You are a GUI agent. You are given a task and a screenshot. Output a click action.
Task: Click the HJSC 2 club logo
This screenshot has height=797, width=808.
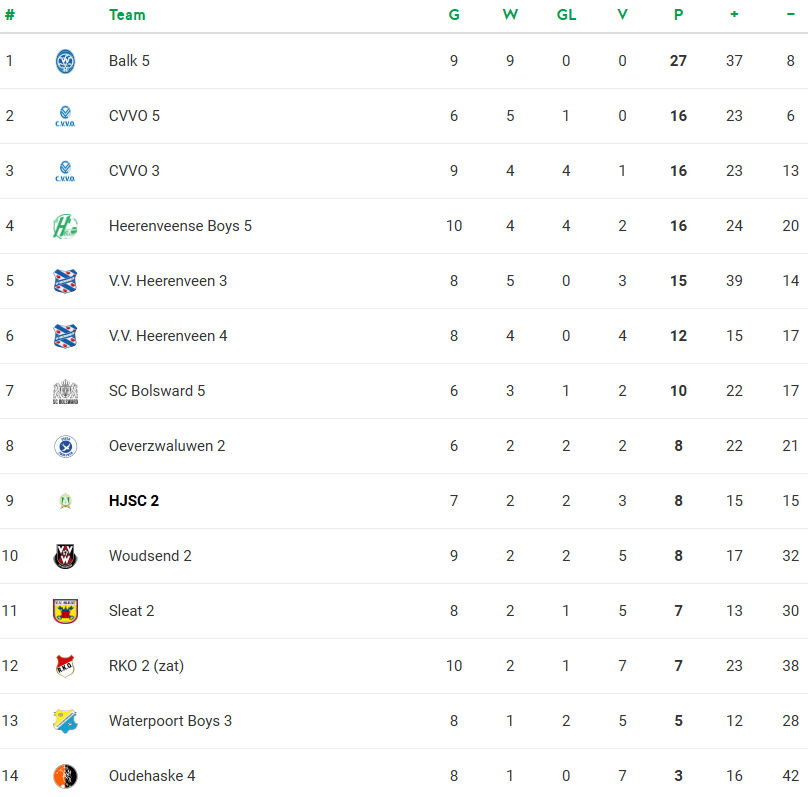click(65, 501)
